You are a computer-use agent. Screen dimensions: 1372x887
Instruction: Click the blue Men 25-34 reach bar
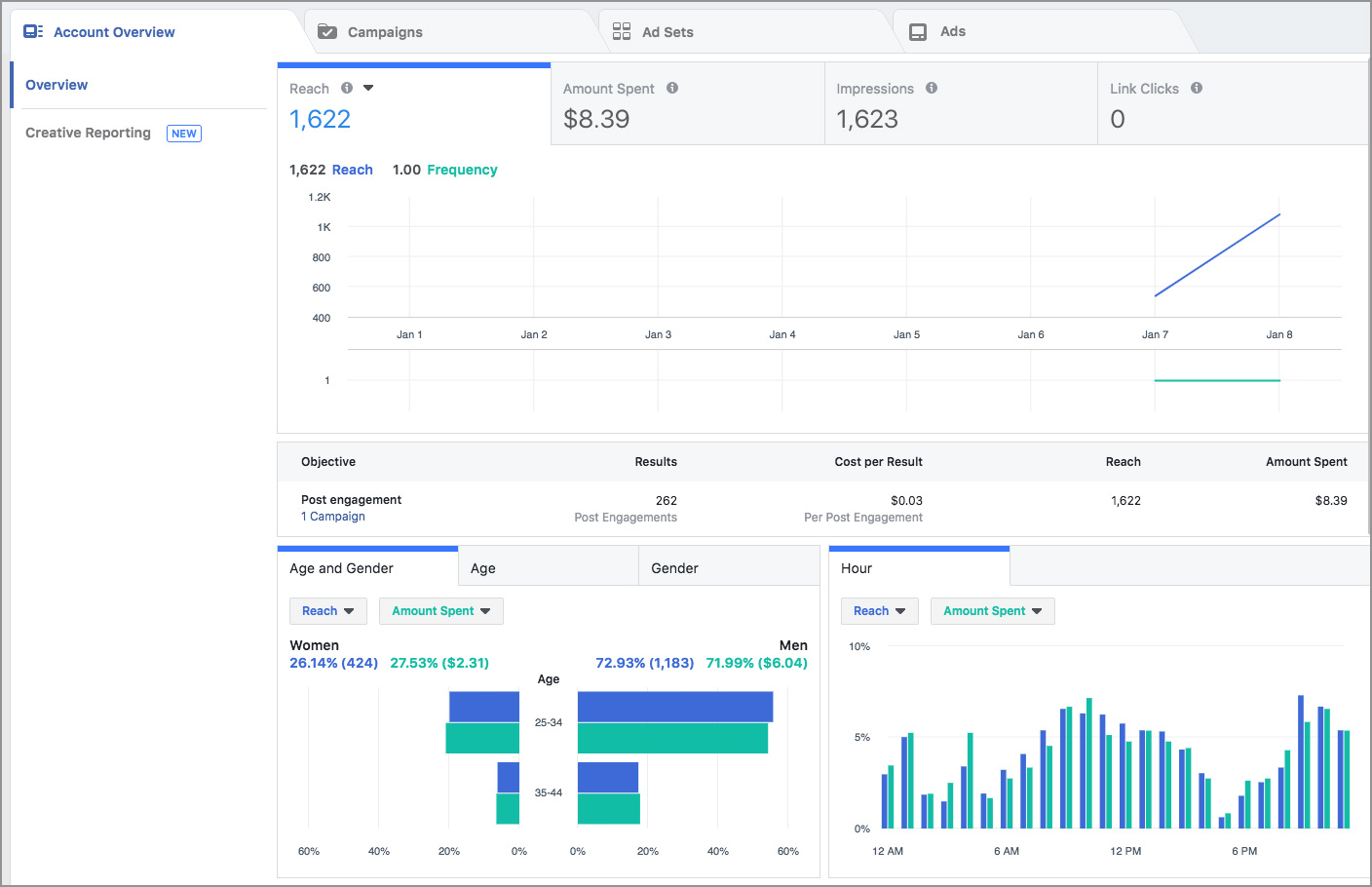pos(674,707)
